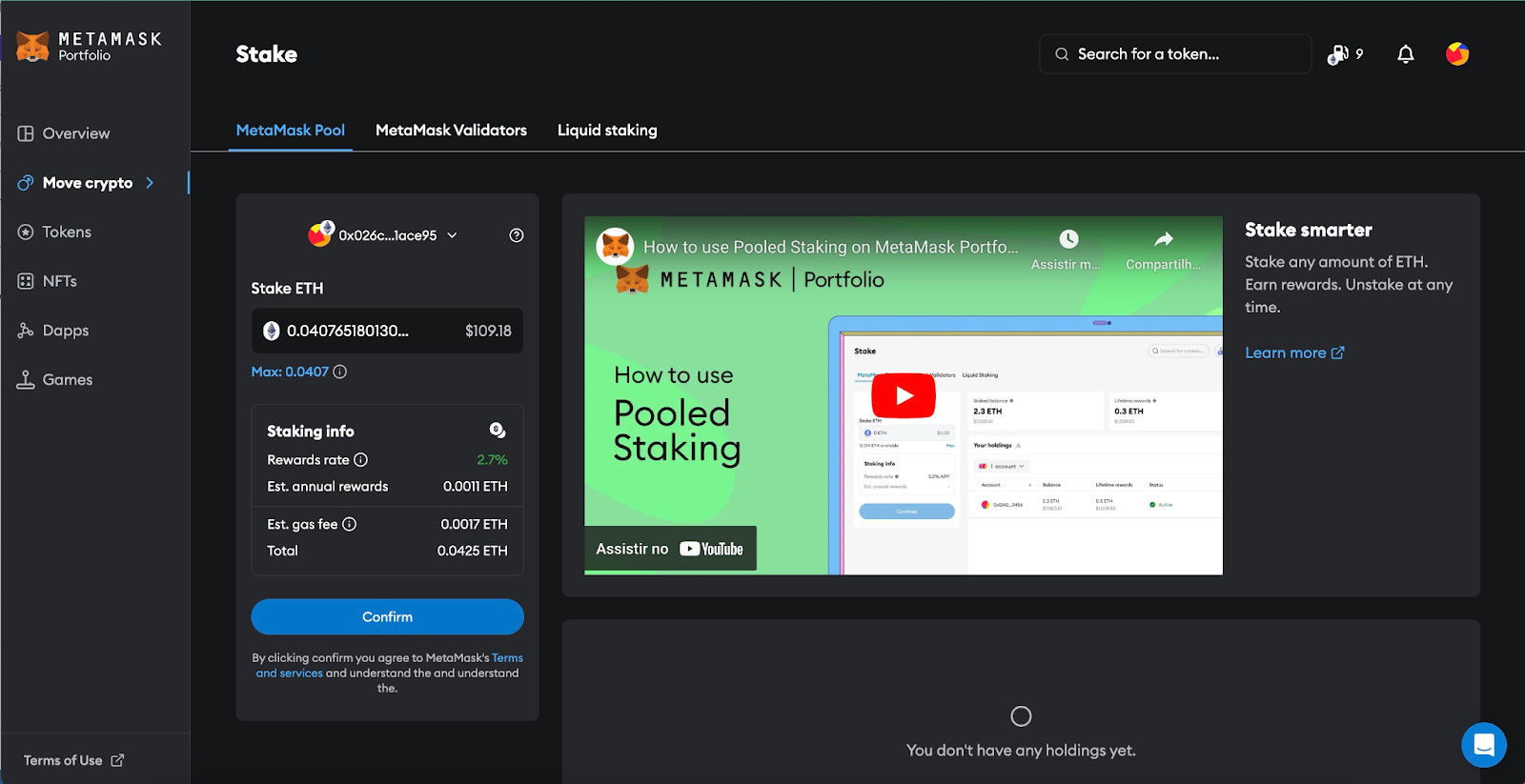Screen dimensions: 1525x784
Task: Open the Liquid staking tab
Action: click(607, 131)
